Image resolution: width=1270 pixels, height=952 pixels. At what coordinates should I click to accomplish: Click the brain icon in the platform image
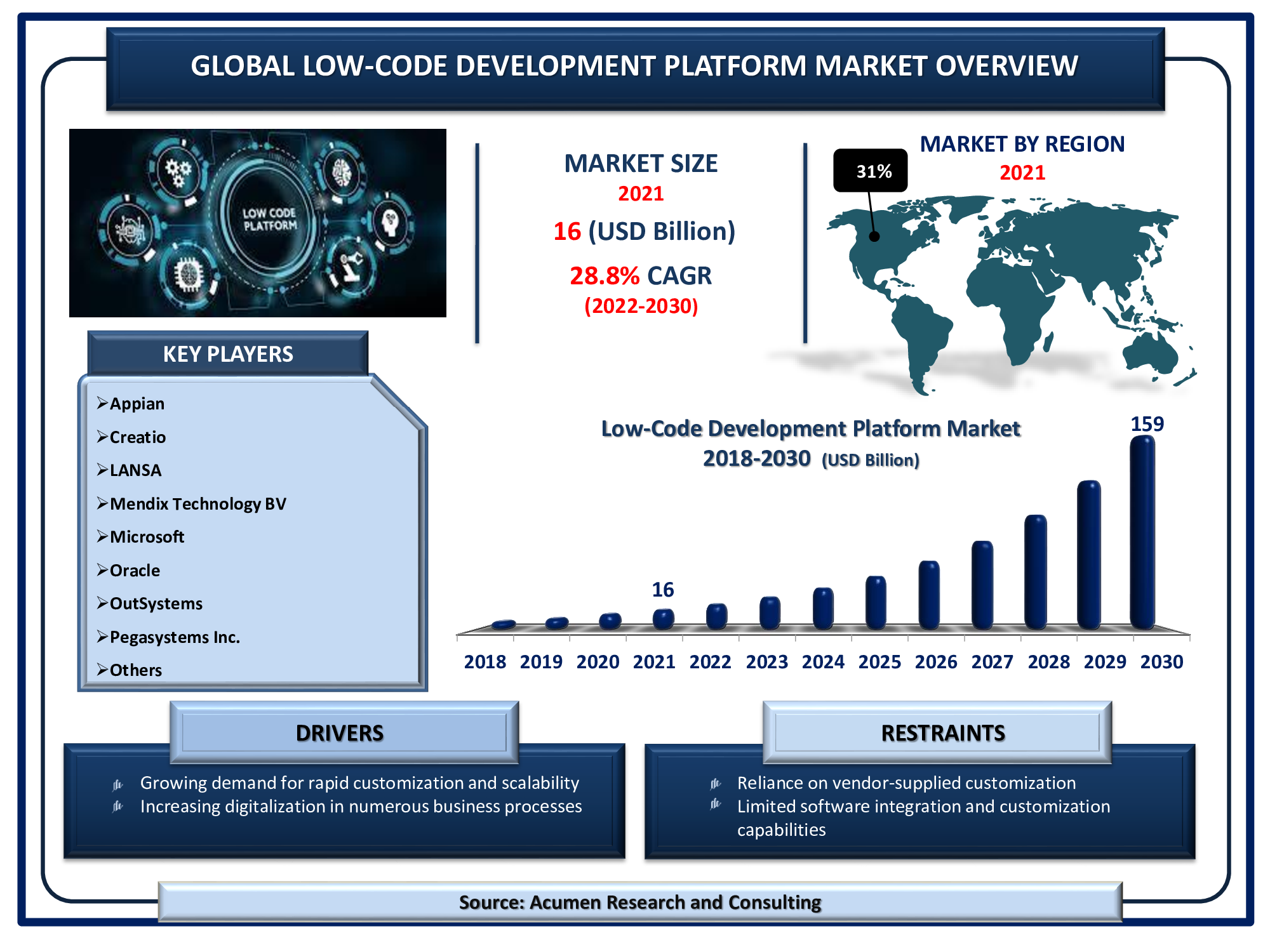pos(342,171)
